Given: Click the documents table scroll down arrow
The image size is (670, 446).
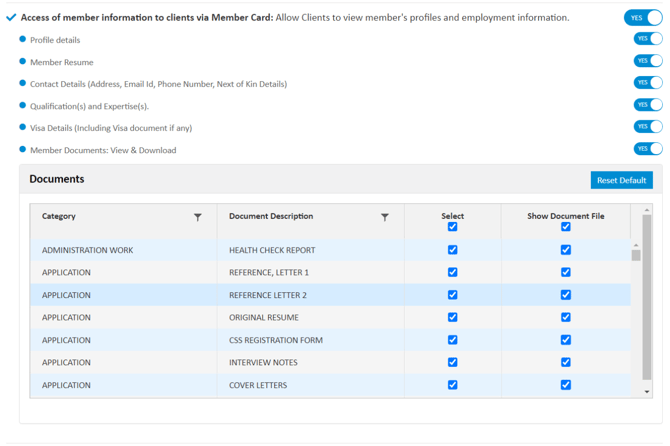Looking at the screenshot, I should (647, 392).
